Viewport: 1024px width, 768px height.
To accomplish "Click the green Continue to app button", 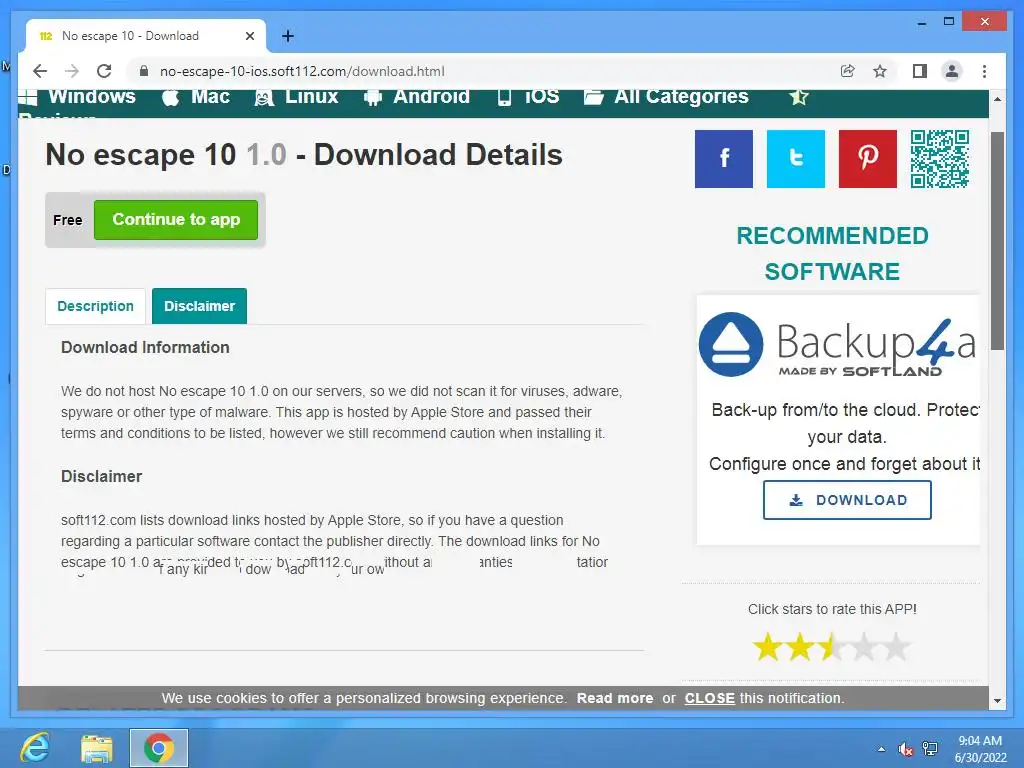I will [176, 219].
